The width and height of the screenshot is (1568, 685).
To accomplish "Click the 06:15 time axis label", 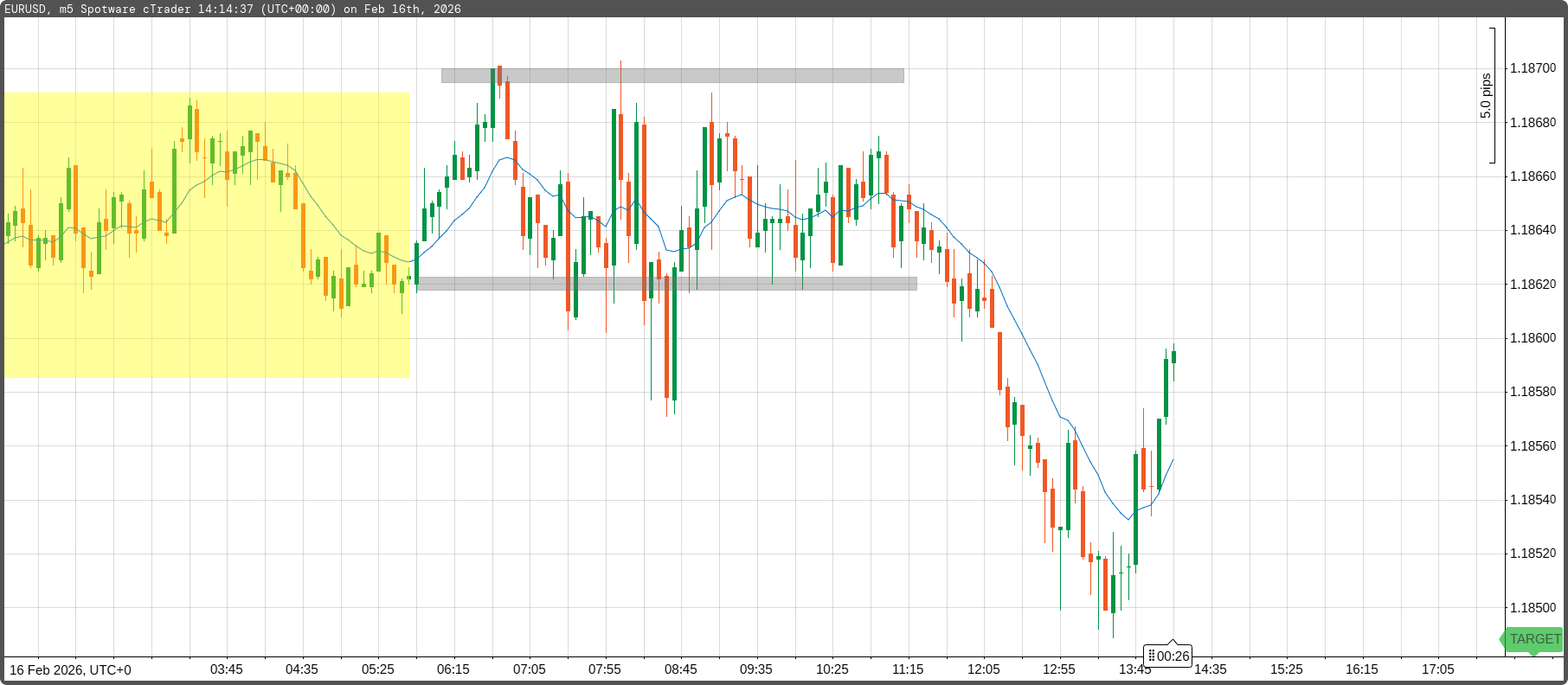I will coord(453,669).
